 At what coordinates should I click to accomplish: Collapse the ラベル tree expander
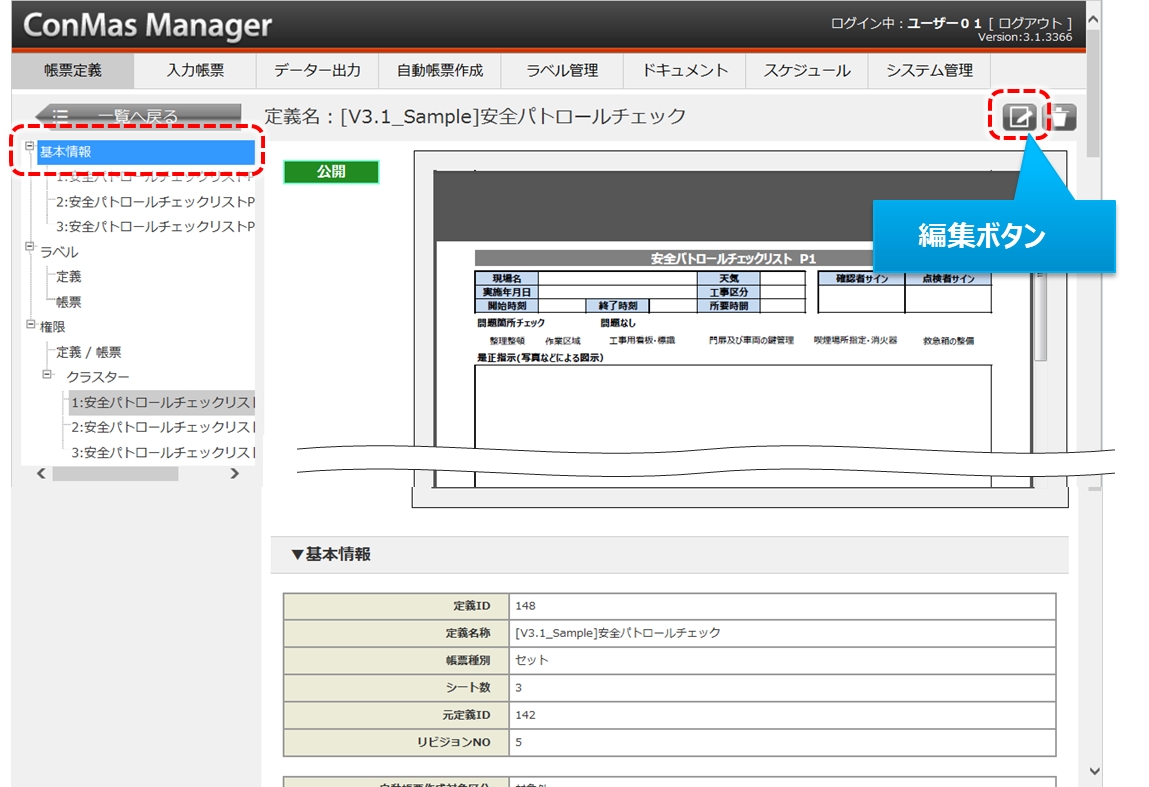click(30, 246)
